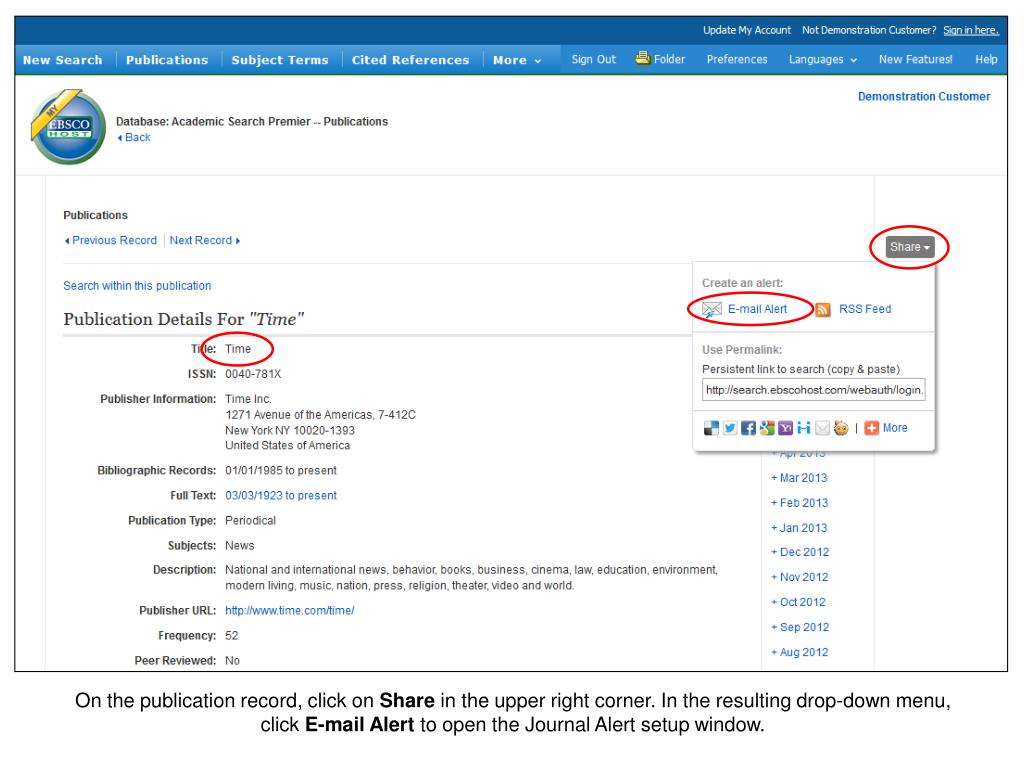
Task: Click Publication Type value Periodical
Action: point(250,520)
